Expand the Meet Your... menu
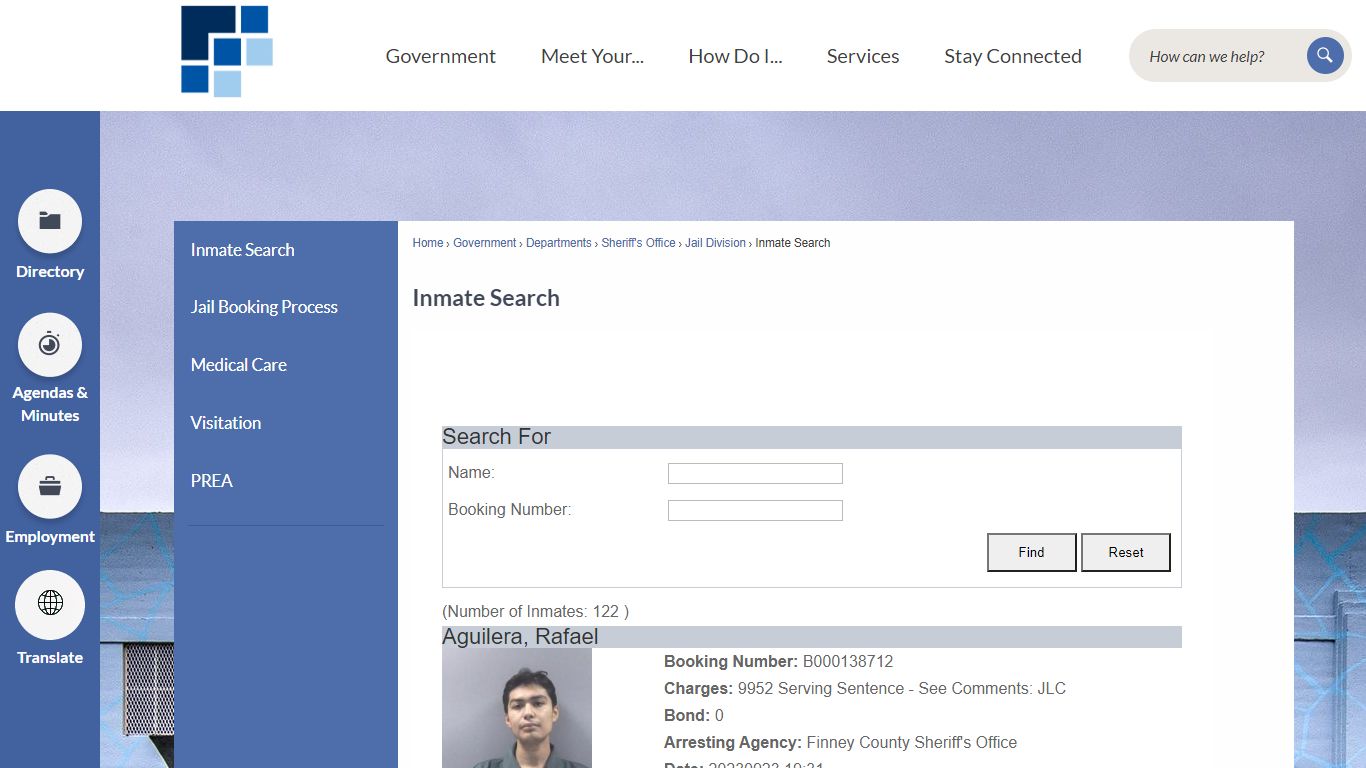Screen dimensions: 1366x768 click(x=592, y=56)
